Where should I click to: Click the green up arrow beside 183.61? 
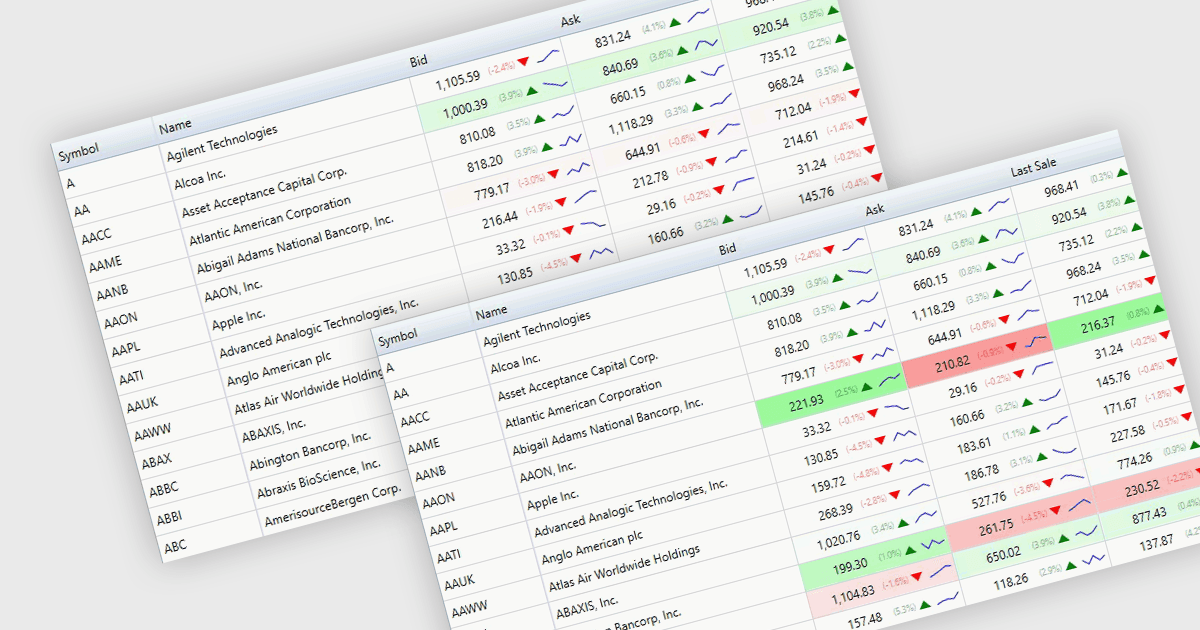1033,432
